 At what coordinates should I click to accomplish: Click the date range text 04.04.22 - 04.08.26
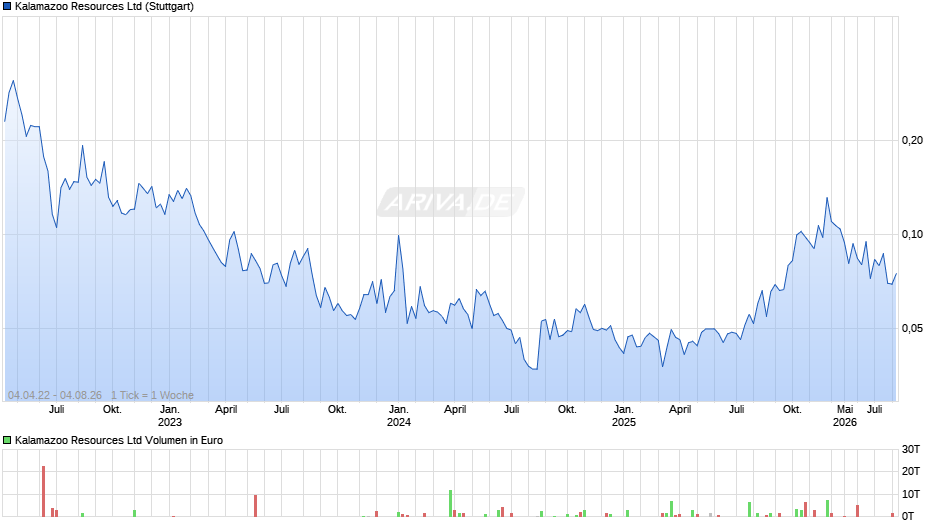[x=55, y=395]
